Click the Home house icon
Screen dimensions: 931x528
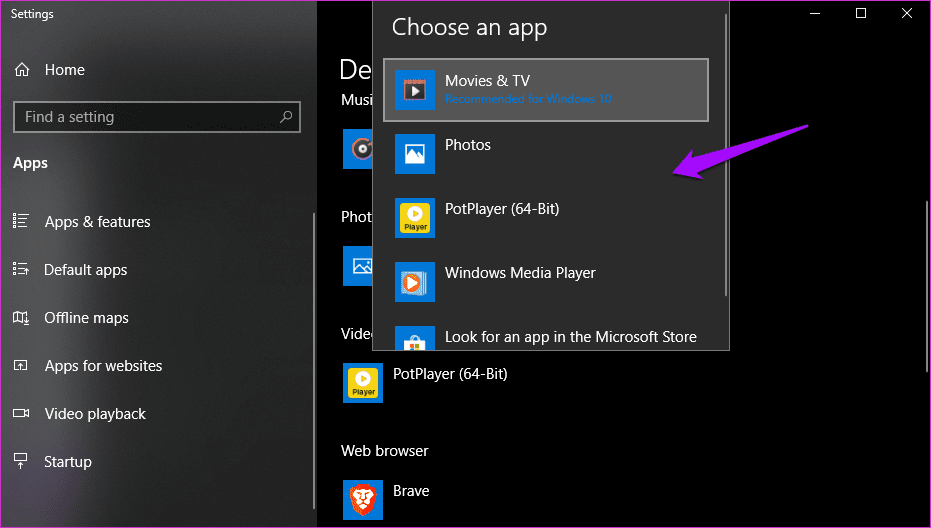pos(22,70)
